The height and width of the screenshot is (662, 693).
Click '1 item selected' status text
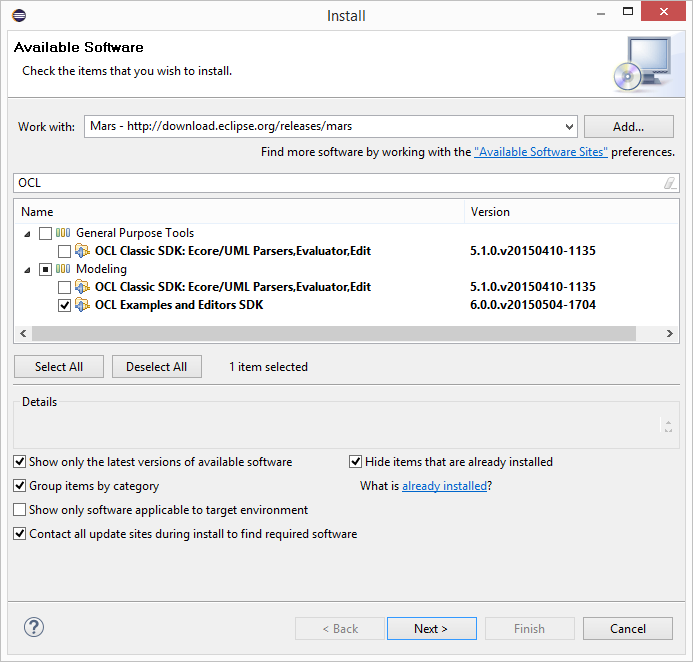tap(268, 367)
